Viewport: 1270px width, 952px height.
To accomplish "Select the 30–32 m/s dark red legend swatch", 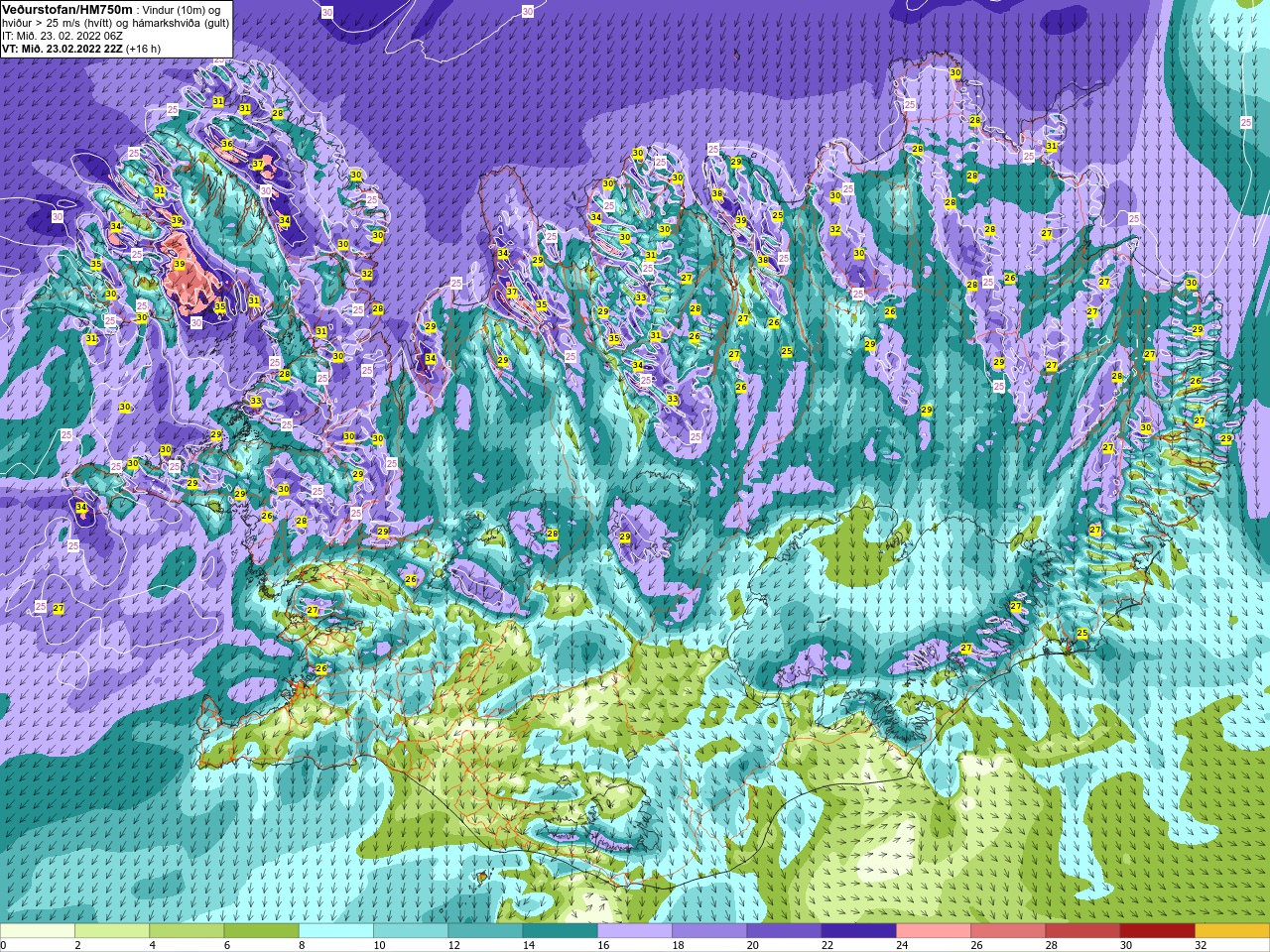I will (1158, 931).
